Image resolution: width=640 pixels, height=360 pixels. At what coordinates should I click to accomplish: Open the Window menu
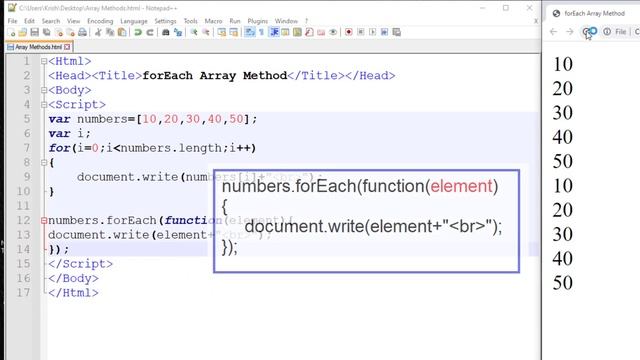286,21
